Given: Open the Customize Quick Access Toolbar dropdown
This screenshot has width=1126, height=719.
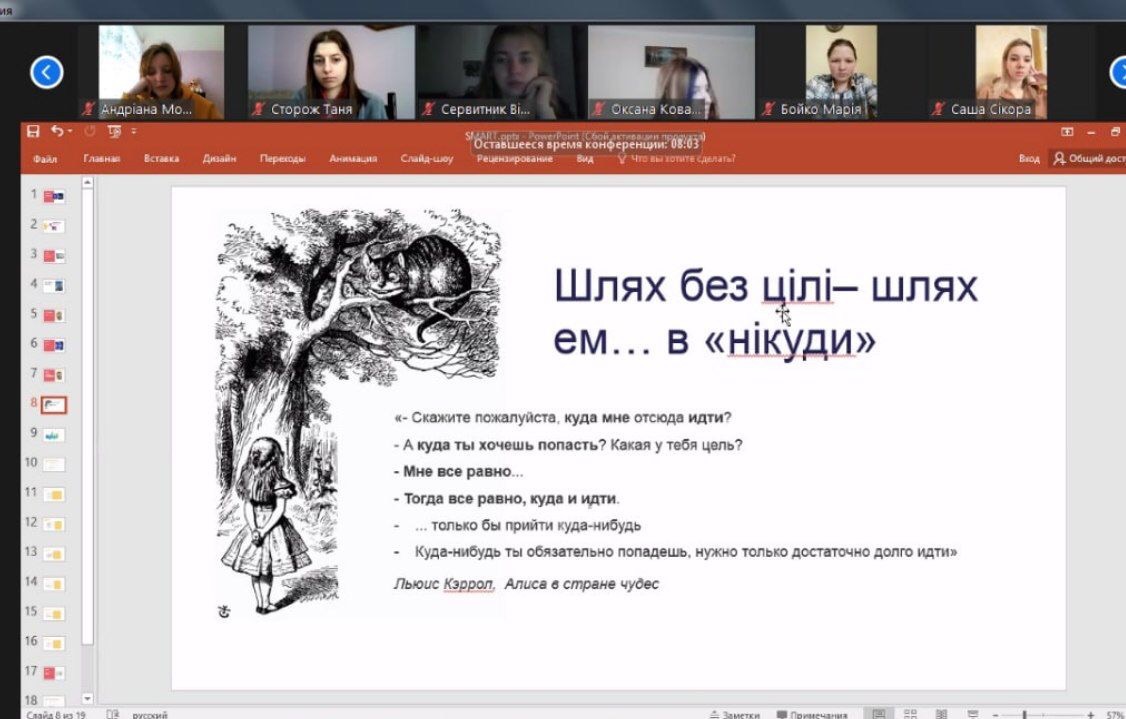Looking at the screenshot, I should [134, 131].
